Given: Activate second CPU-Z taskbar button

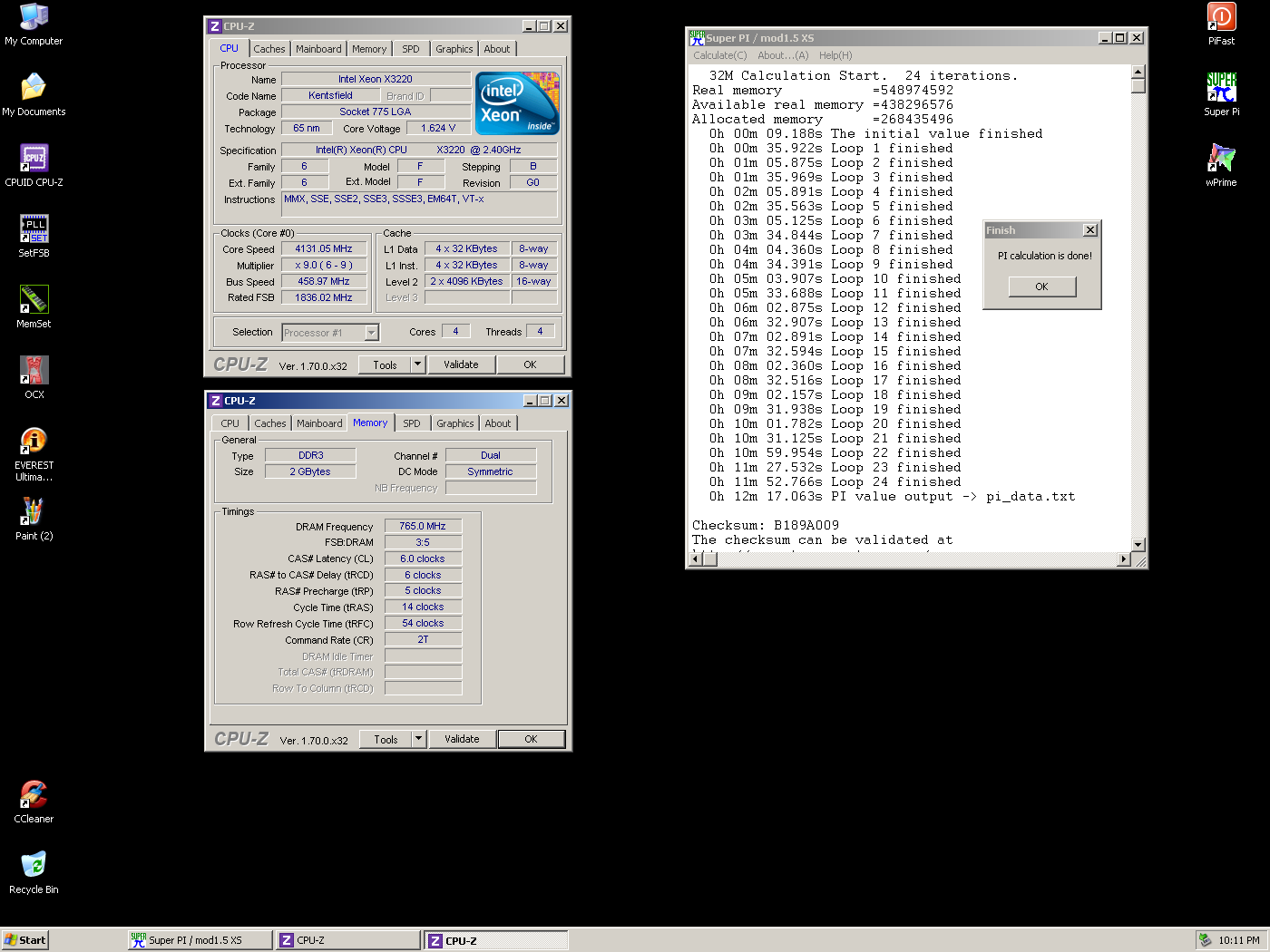Looking at the screenshot, I should 496,940.
